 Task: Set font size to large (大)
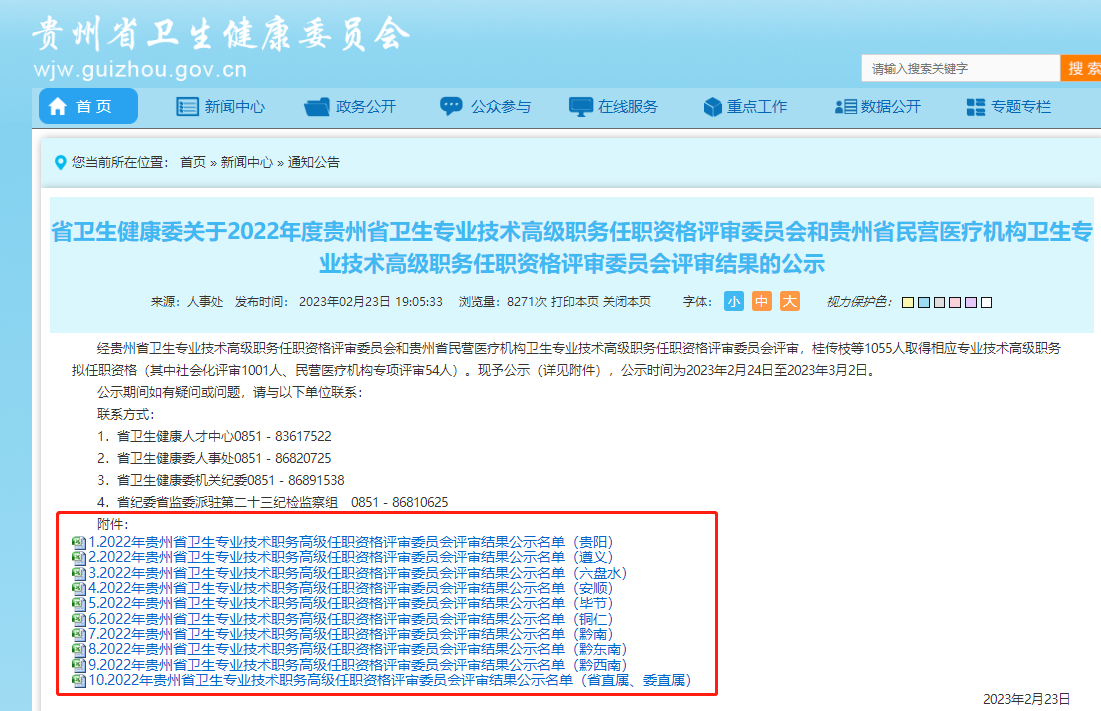pyautogui.click(x=790, y=301)
